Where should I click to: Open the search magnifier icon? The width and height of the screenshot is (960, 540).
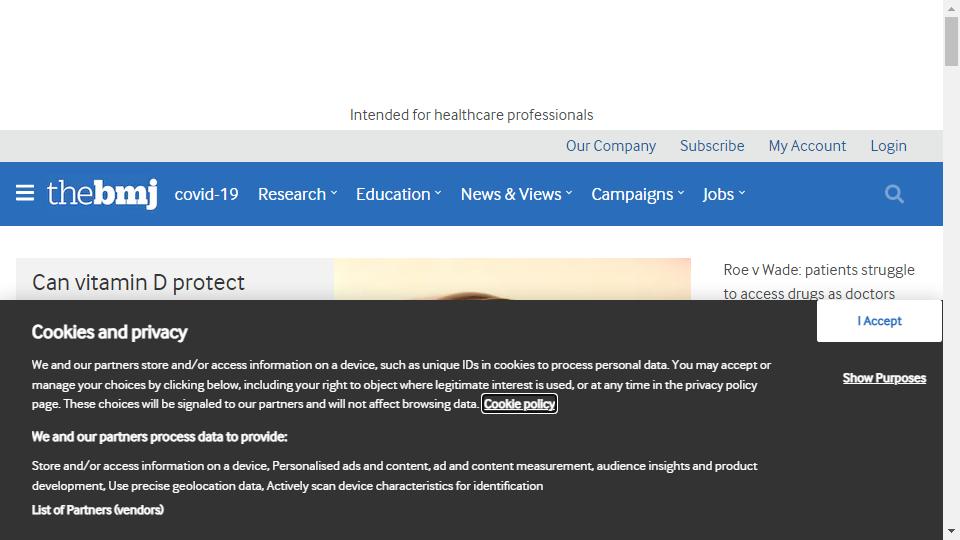pyautogui.click(x=894, y=194)
